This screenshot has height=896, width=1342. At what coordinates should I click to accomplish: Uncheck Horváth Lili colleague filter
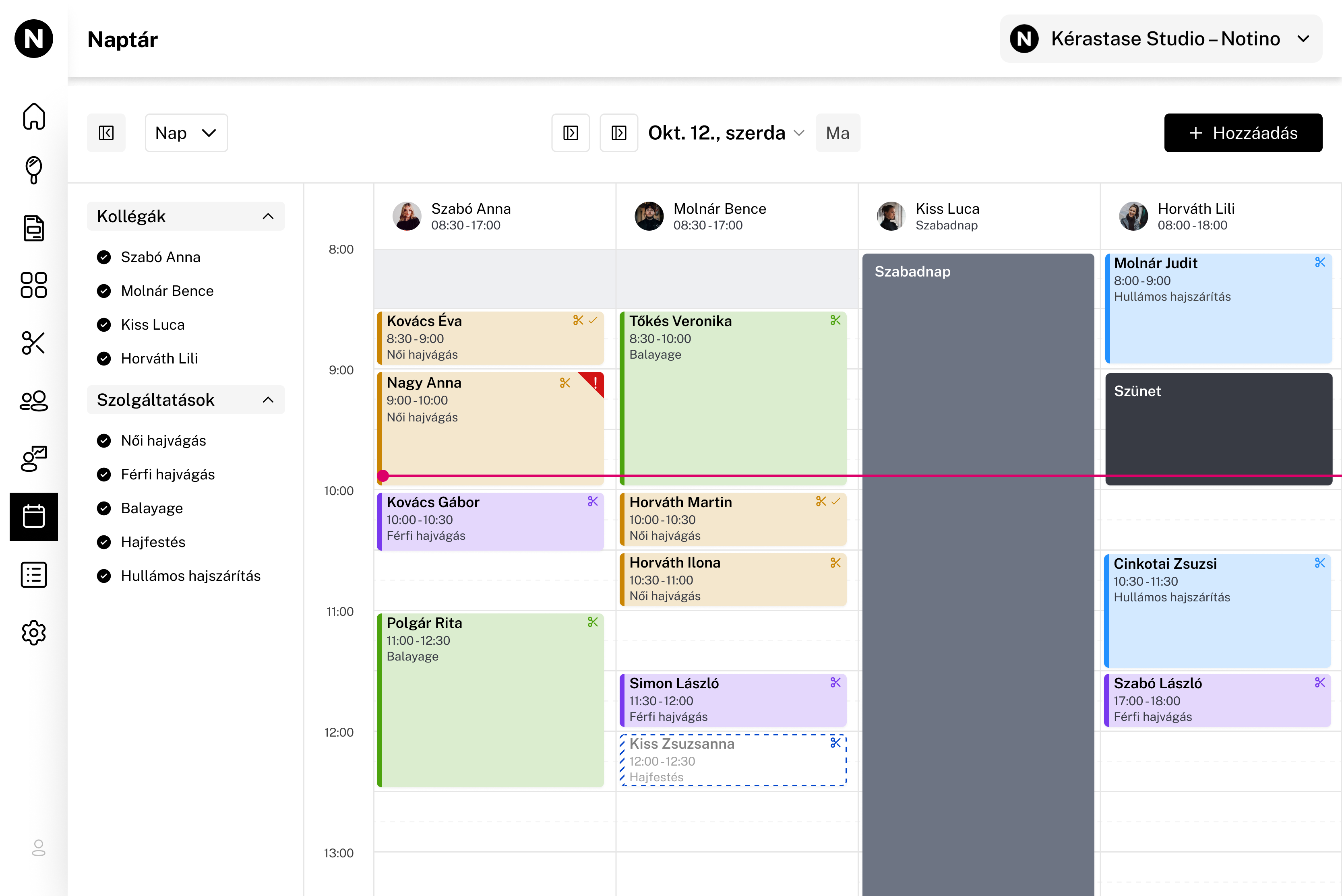point(104,358)
